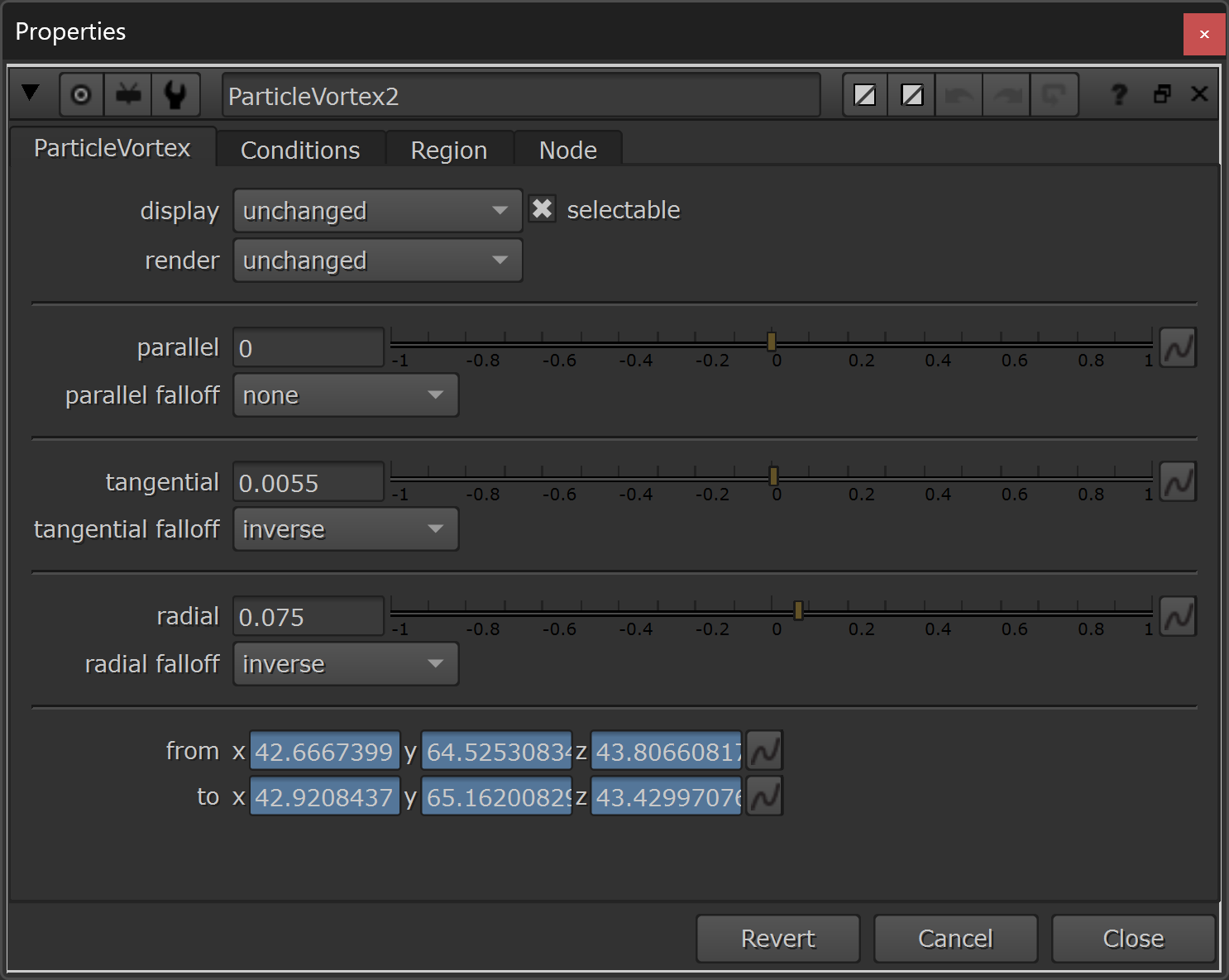1229x980 pixels.
Task: Click the revert knobs icon in header
Action: (x=1054, y=95)
